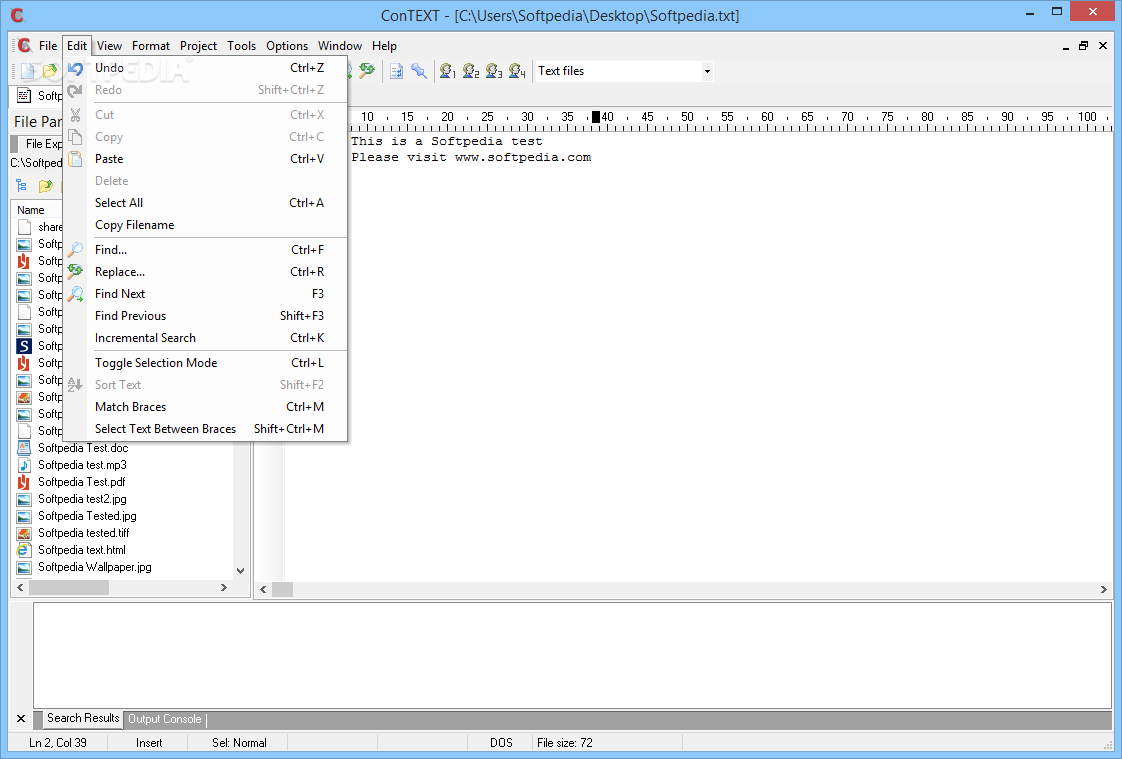Choose Find Next in the Edit menu

click(x=205, y=294)
